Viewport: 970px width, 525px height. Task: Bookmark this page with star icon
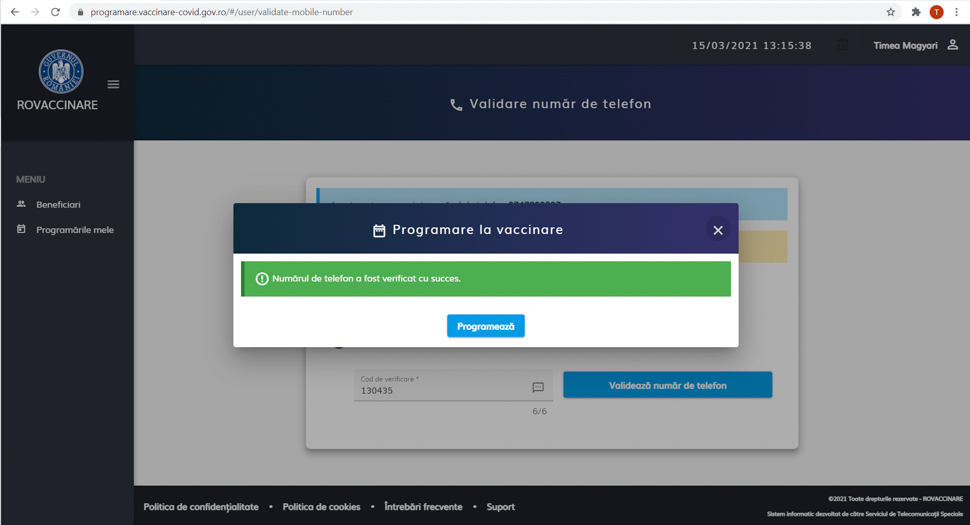tap(890, 12)
